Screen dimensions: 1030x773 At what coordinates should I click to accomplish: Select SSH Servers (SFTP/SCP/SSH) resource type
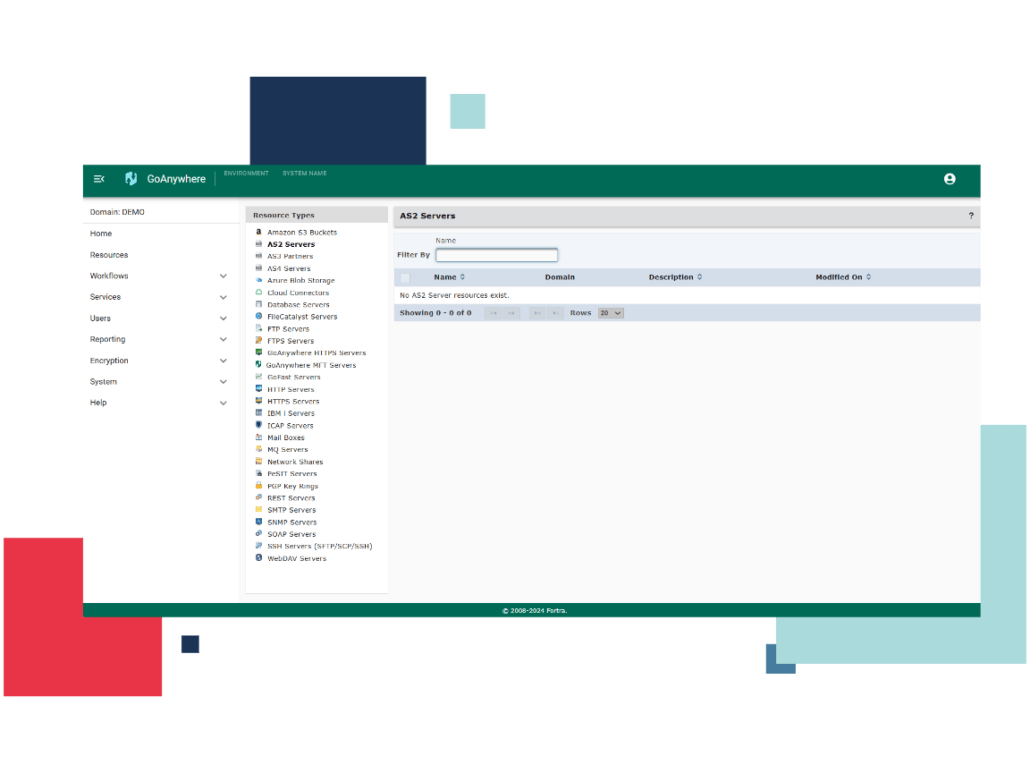tap(319, 546)
